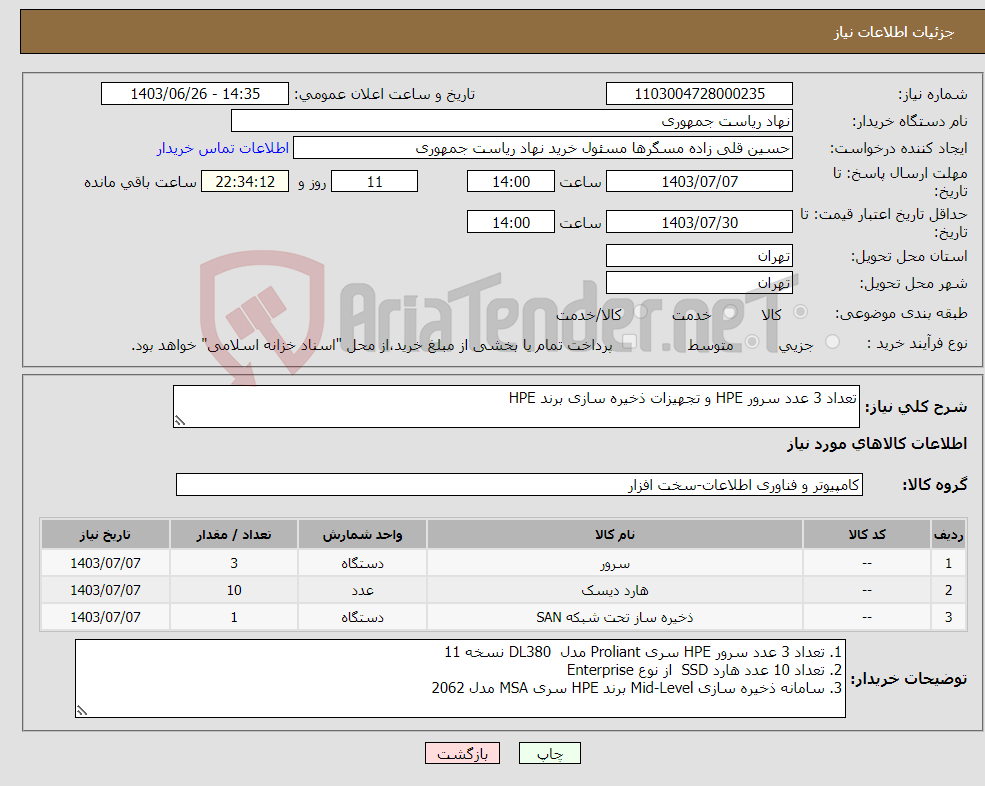Click the ردیف column header

(x=949, y=535)
